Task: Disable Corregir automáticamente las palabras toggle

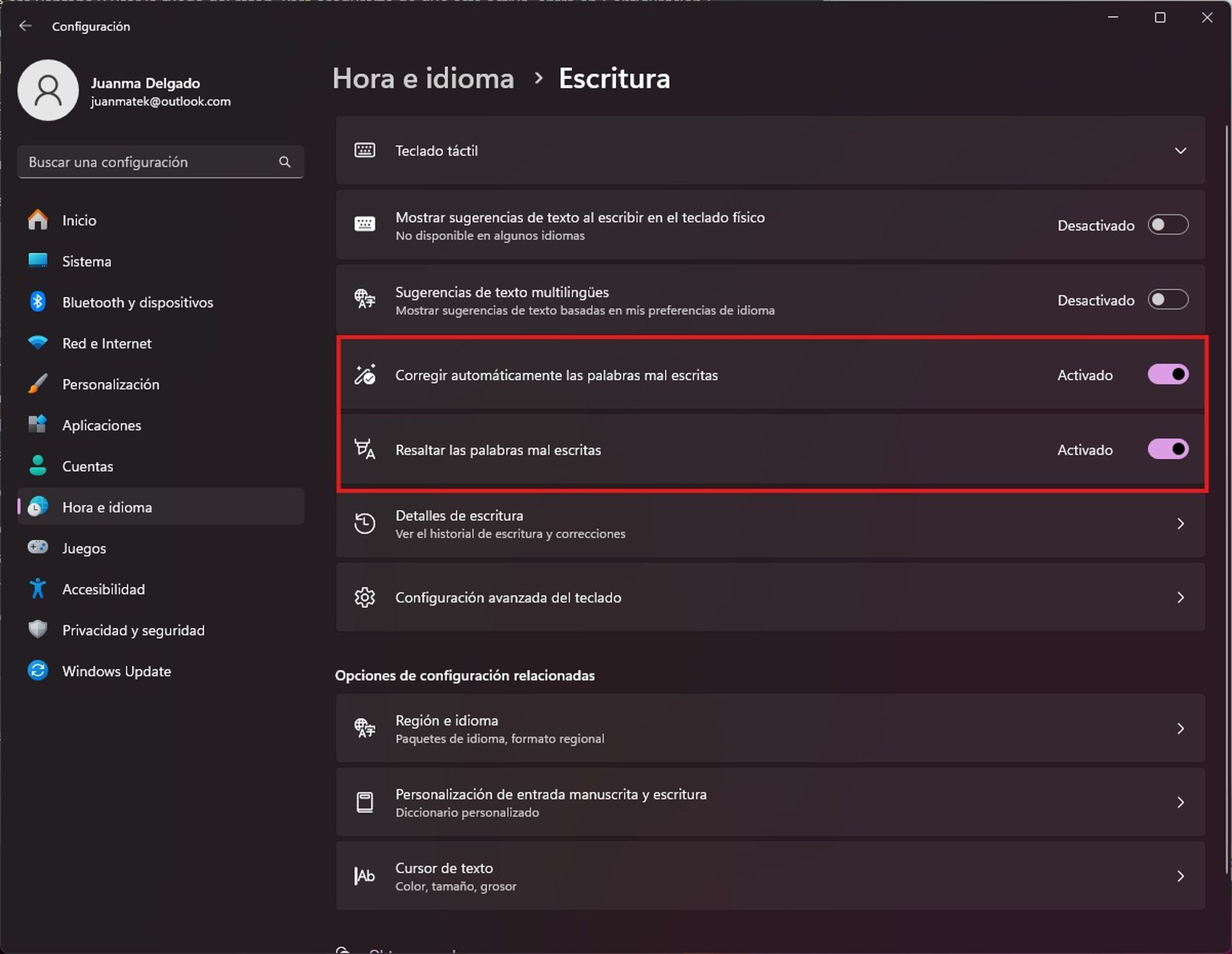Action: [1168, 375]
